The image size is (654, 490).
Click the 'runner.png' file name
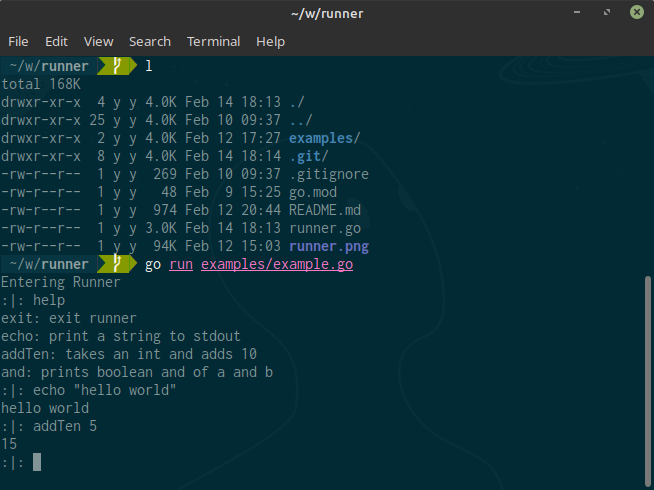(x=329, y=246)
